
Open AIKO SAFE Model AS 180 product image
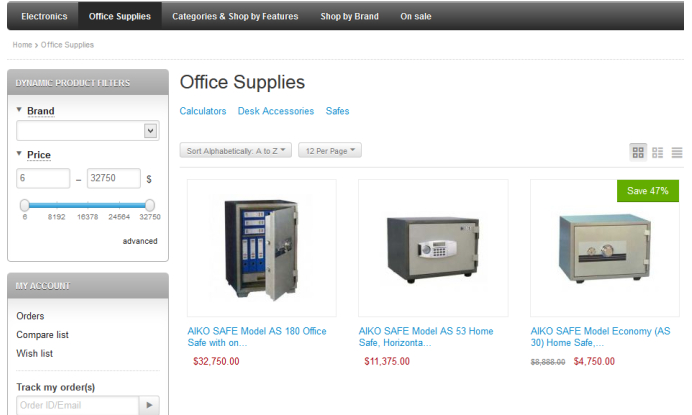(x=262, y=248)
